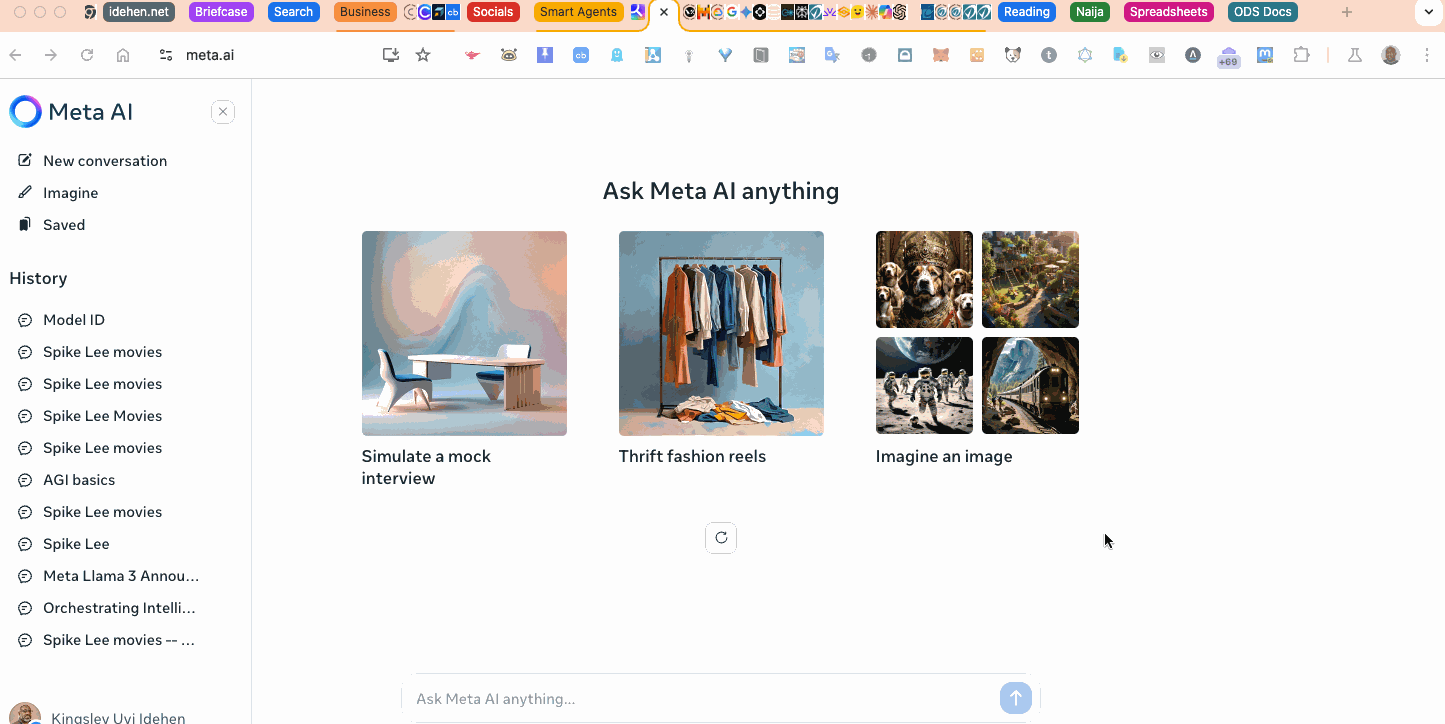Open the Chrome three-dot menu
The height and width of the screenshot is (724, 1445).
point(1427,55)
